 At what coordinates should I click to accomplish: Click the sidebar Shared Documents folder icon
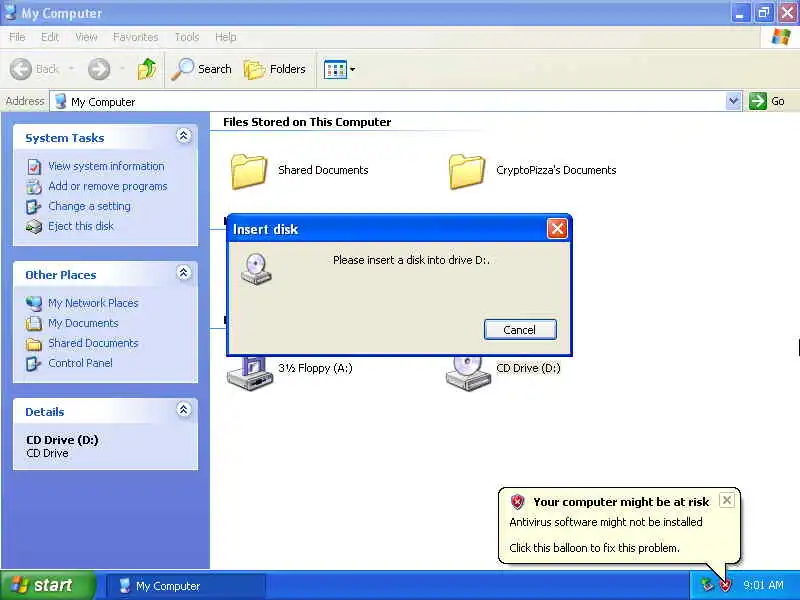(34, 344)
